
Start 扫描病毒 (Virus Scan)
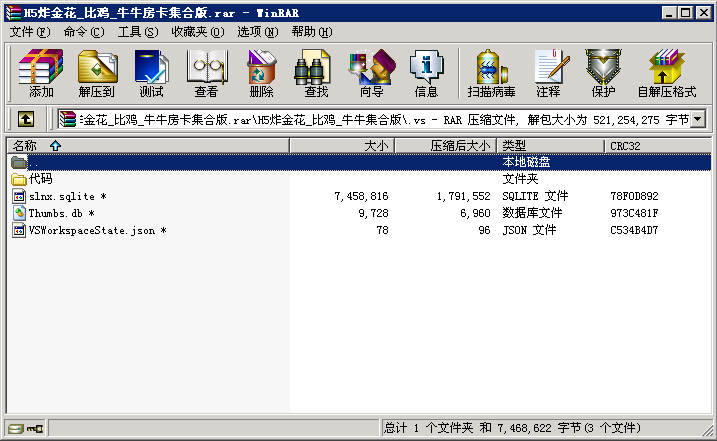tap(493, 73)
